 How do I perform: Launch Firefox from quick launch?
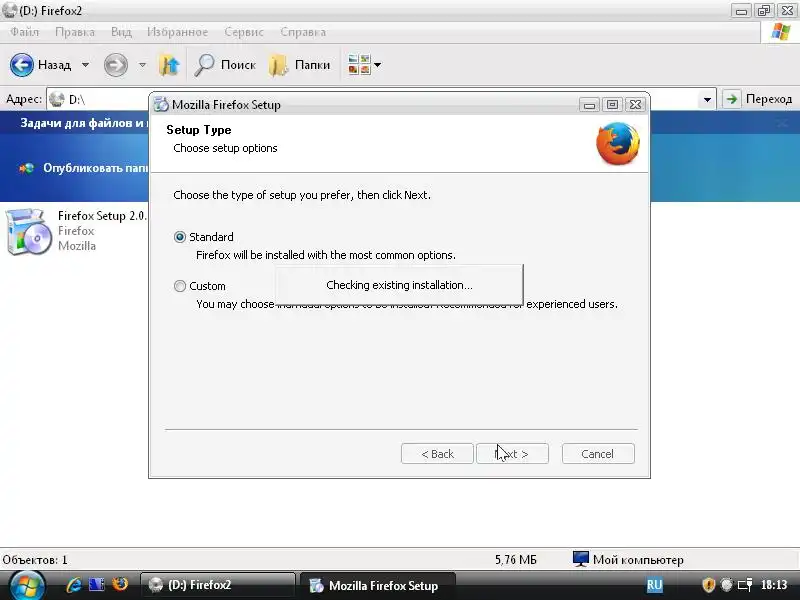point(120,584)
